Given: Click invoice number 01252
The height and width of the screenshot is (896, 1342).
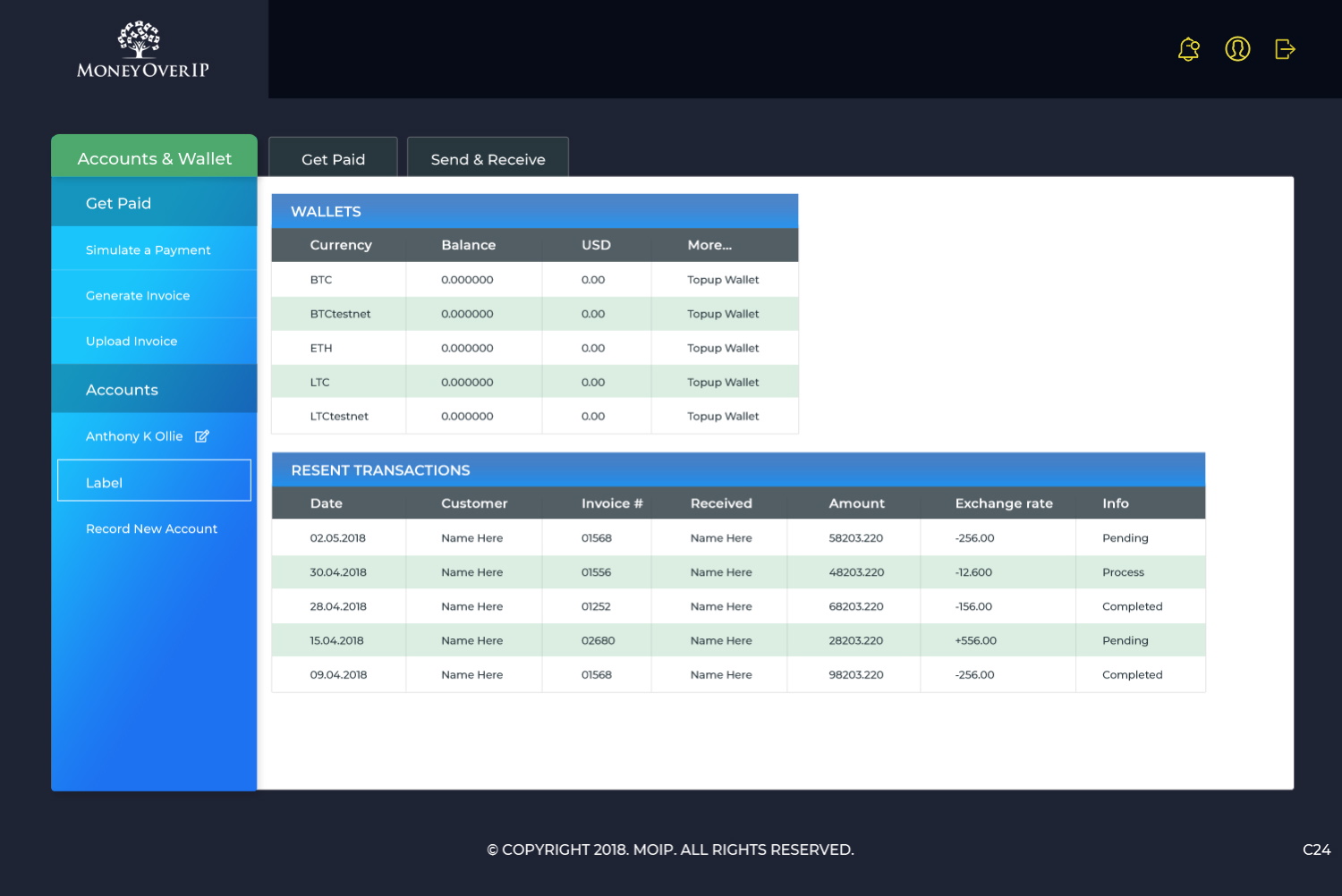Looking at the screenshot, I should pyautogui.click(x=596, y=606).
